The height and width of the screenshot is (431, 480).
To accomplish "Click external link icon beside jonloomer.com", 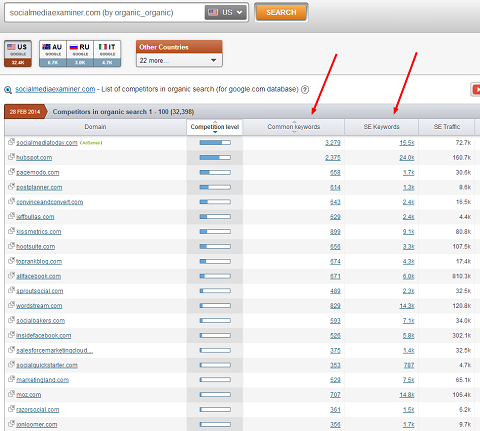I will [11, 424].
